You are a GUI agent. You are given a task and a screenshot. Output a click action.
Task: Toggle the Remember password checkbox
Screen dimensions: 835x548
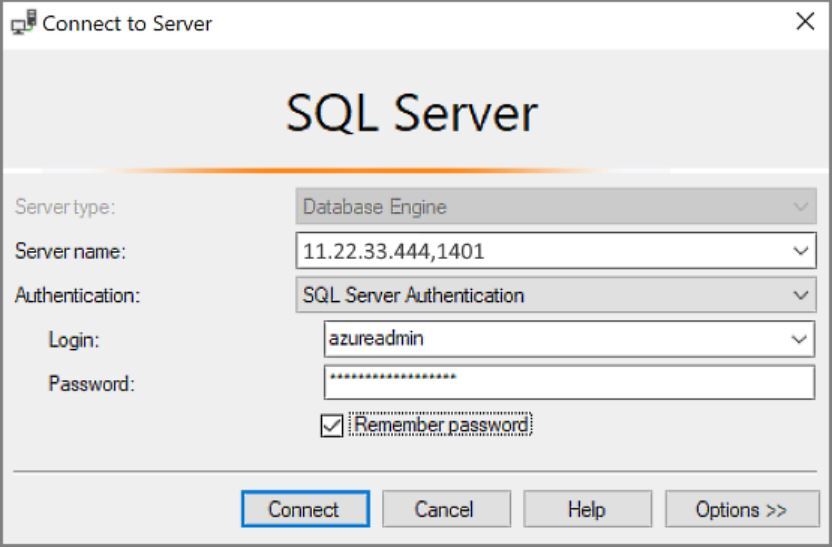coord(332,426)
